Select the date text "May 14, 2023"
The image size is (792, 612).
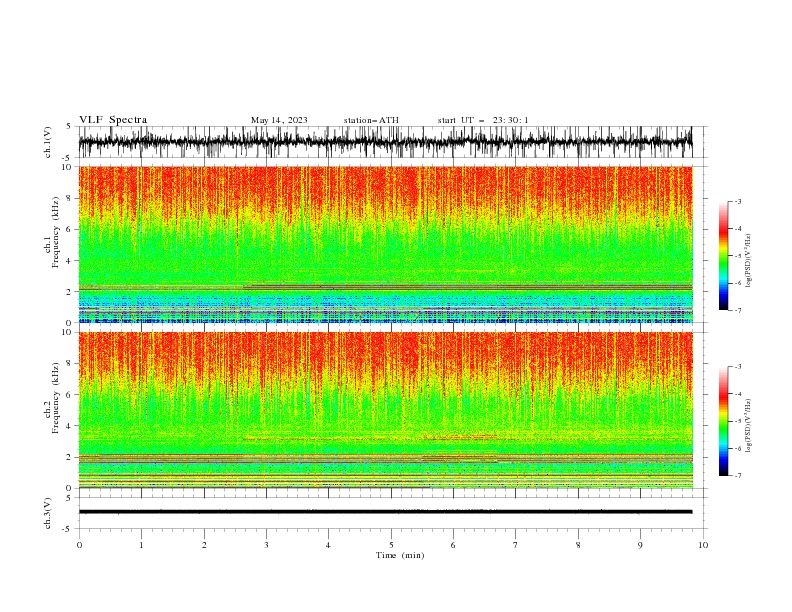click(x=279, y=120)
